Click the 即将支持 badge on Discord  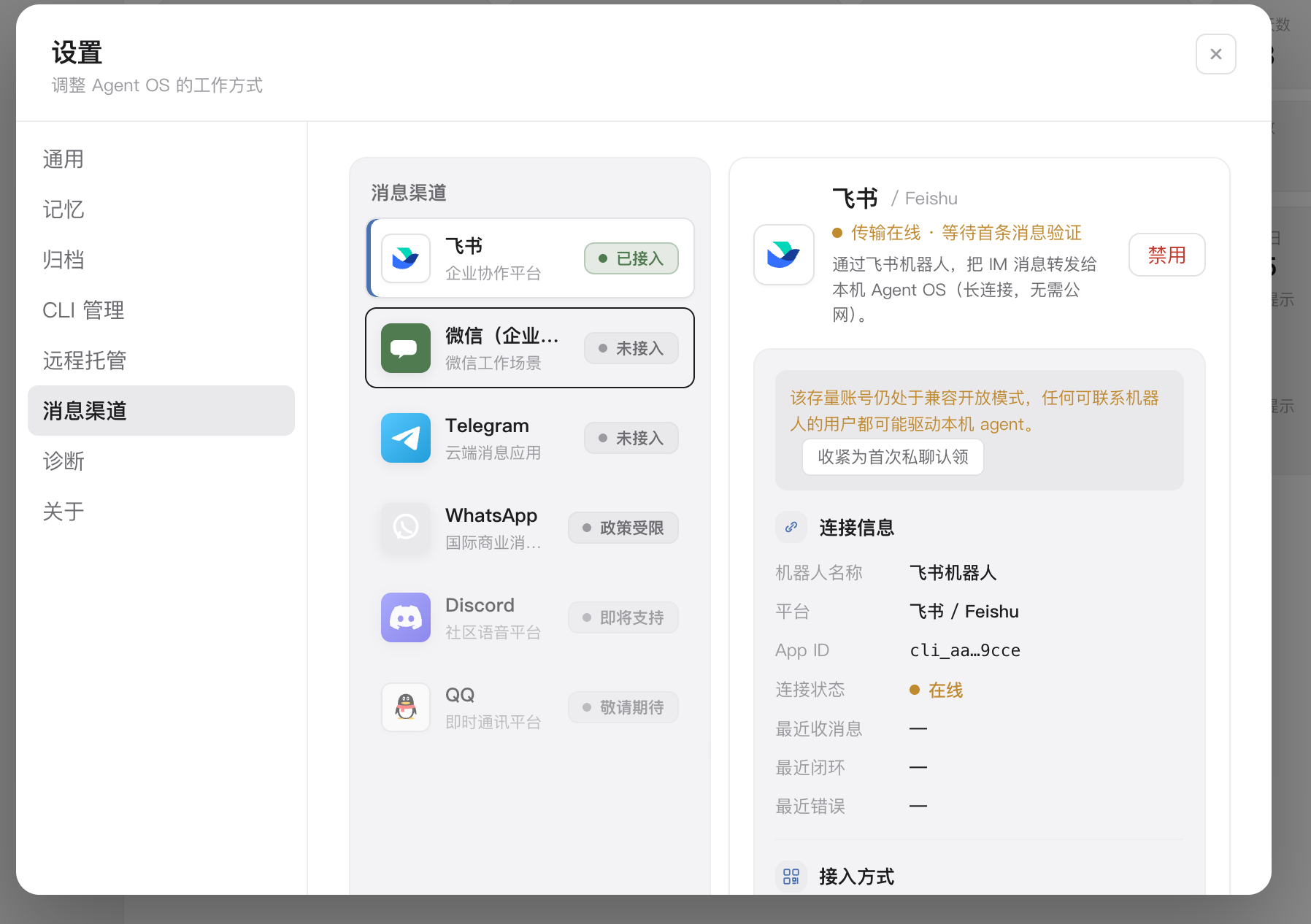coord(623,617)
